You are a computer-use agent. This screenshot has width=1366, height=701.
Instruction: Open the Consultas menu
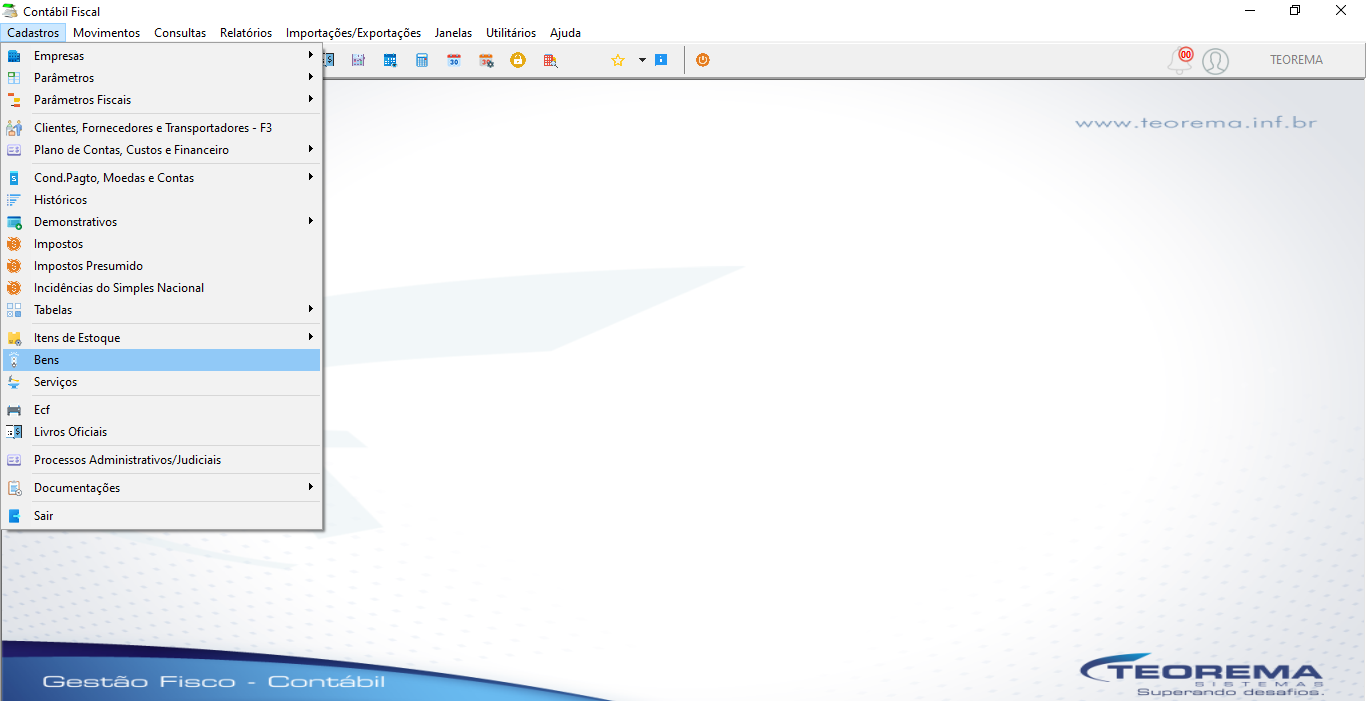click(x=180, y=33)
